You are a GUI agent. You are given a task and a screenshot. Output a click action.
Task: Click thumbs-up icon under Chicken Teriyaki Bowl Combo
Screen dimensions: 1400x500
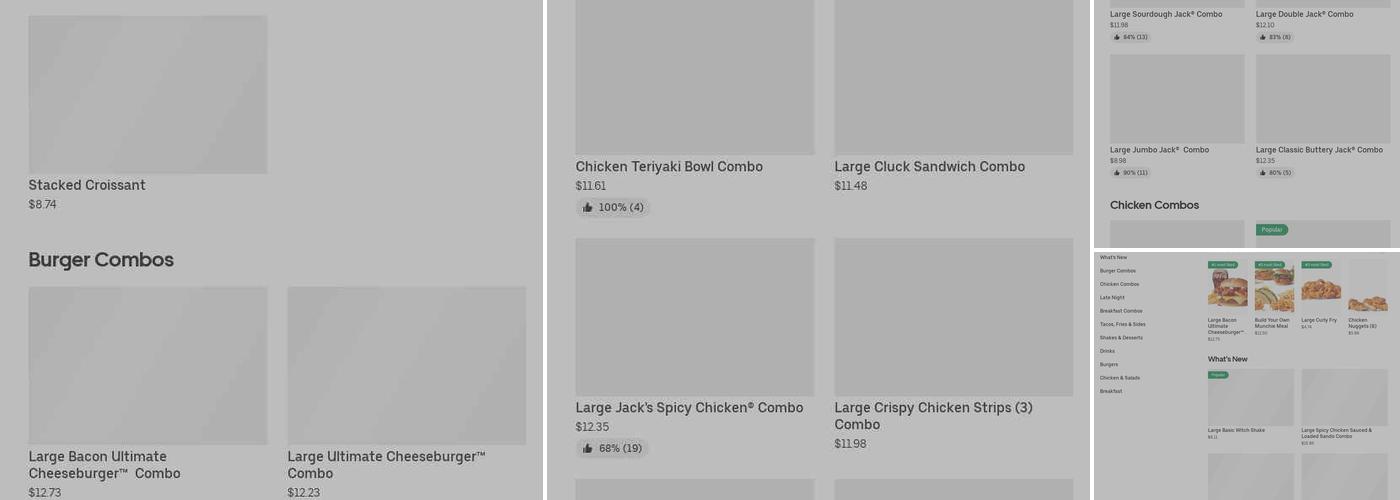tap(588, 208)
